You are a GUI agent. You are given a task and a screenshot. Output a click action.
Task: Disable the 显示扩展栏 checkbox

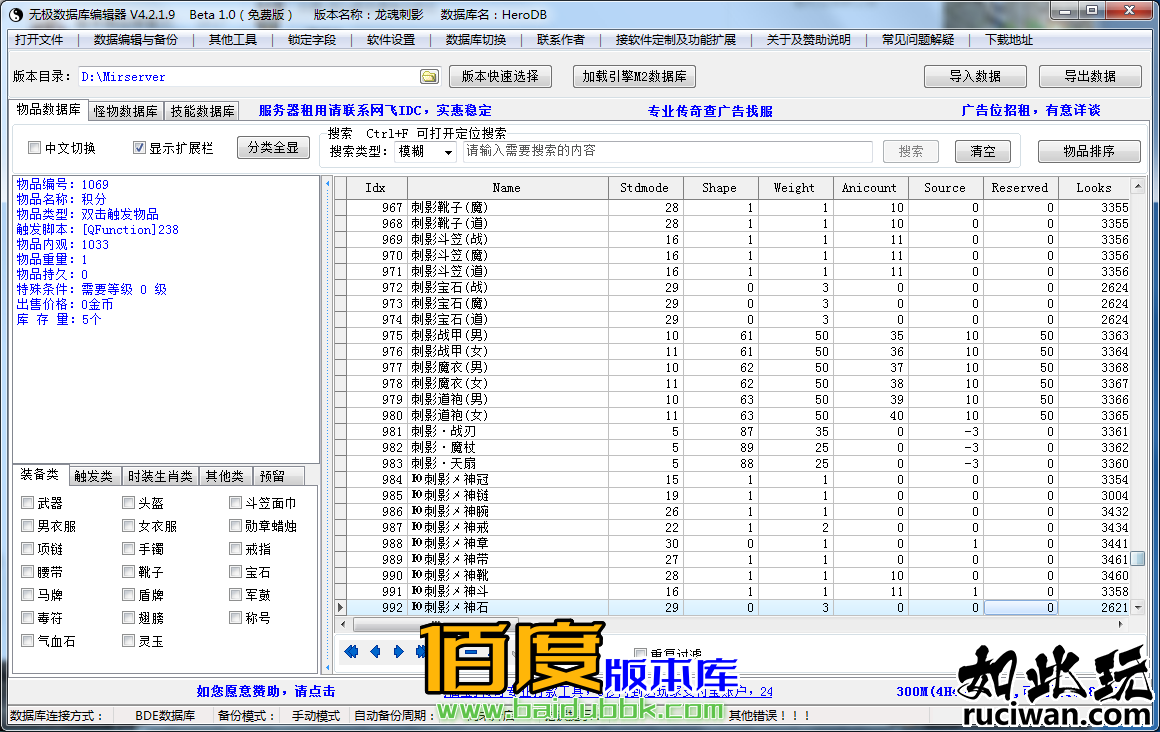pos(140,147)
